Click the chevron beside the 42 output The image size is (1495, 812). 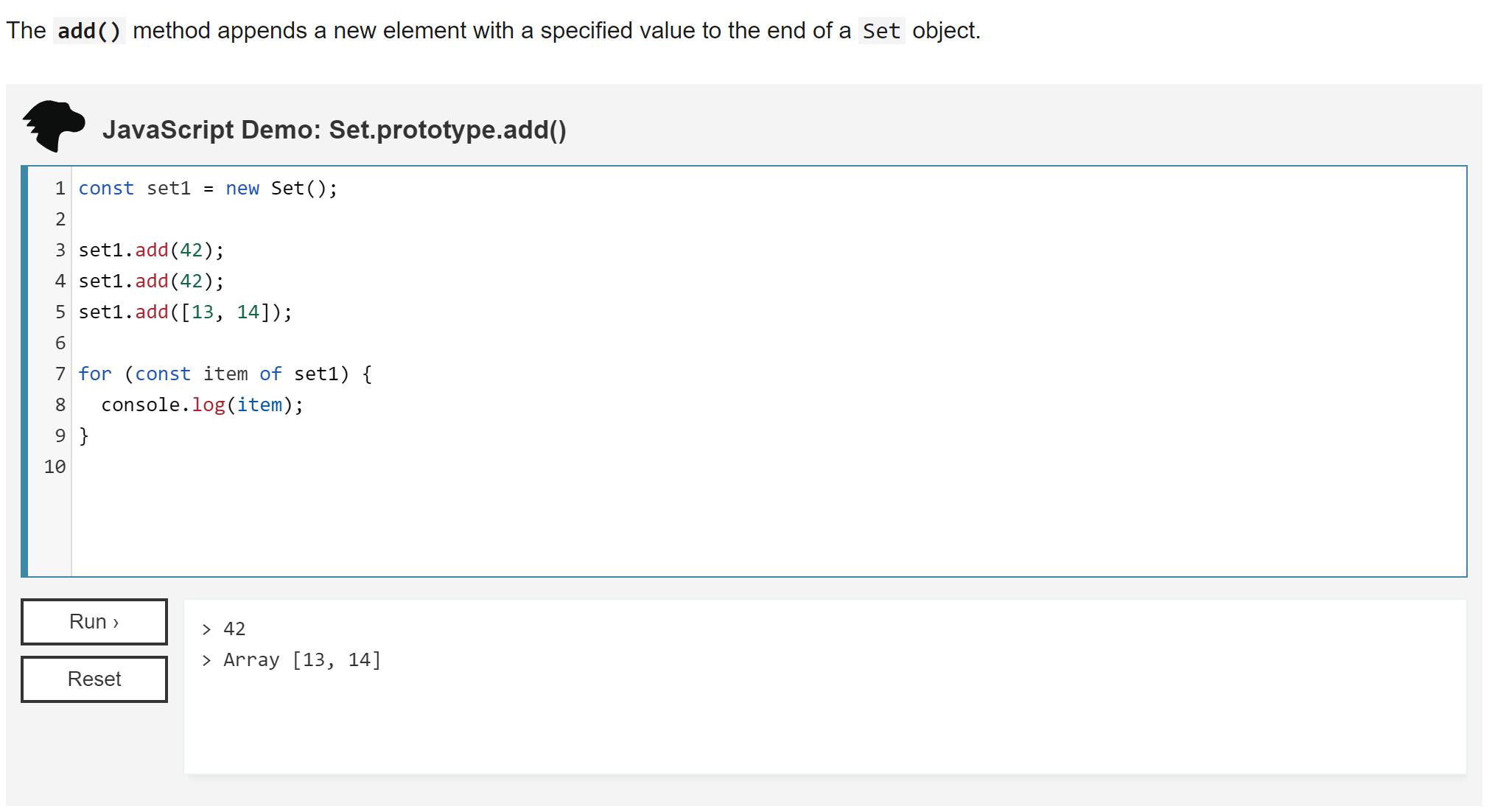[207, 629]
